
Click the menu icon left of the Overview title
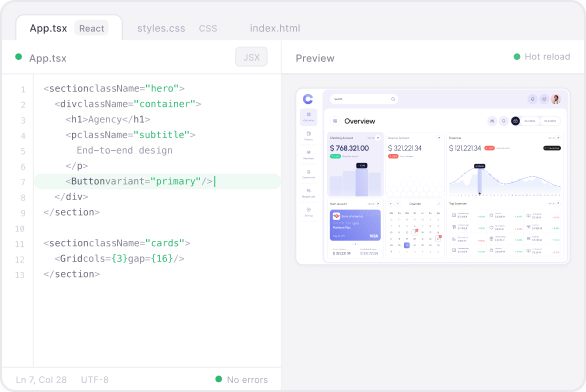tap(335, 121)
